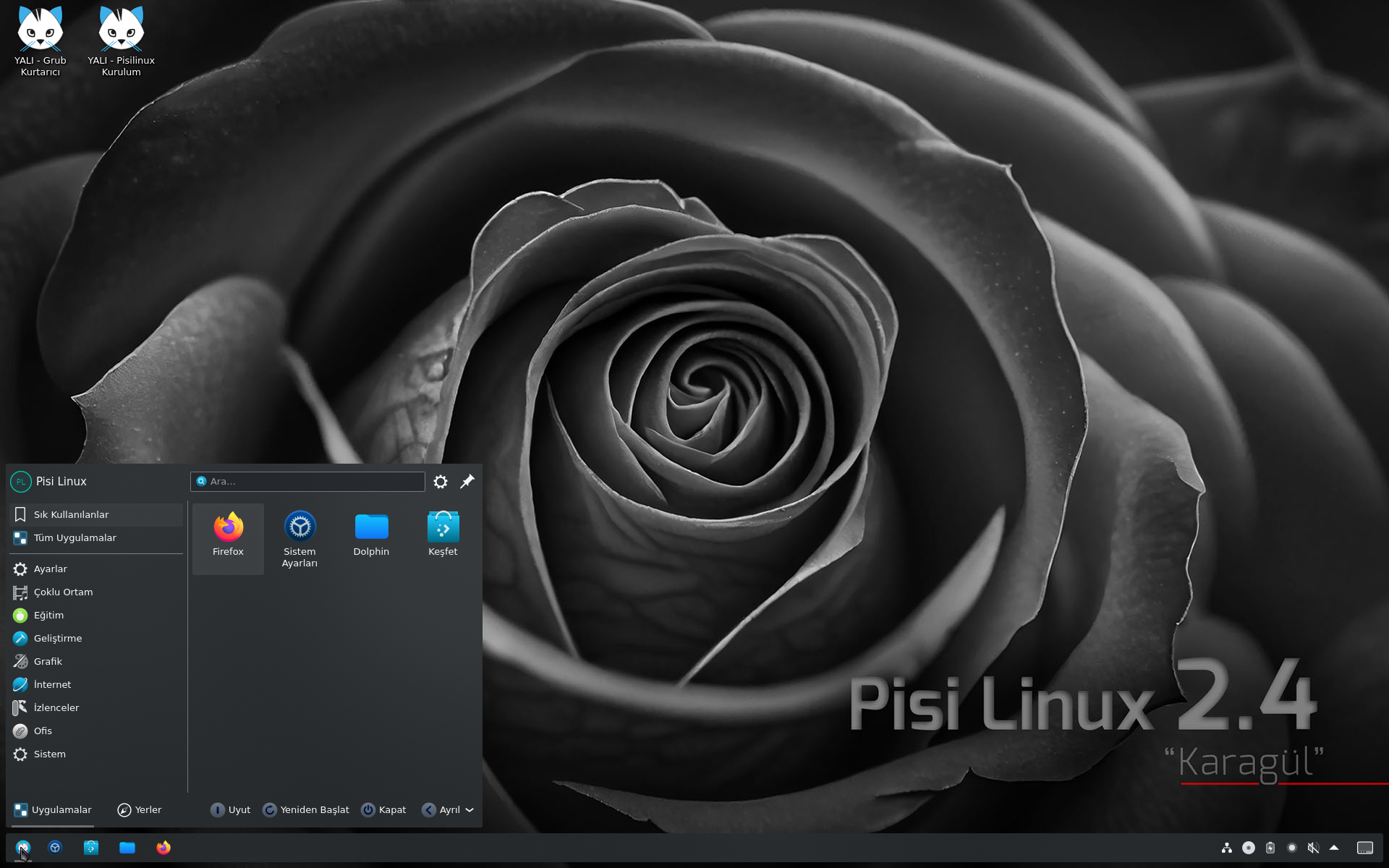Click the Pisi Linux user avatar
Screen dimensions: 1389x868
point(21,482)
